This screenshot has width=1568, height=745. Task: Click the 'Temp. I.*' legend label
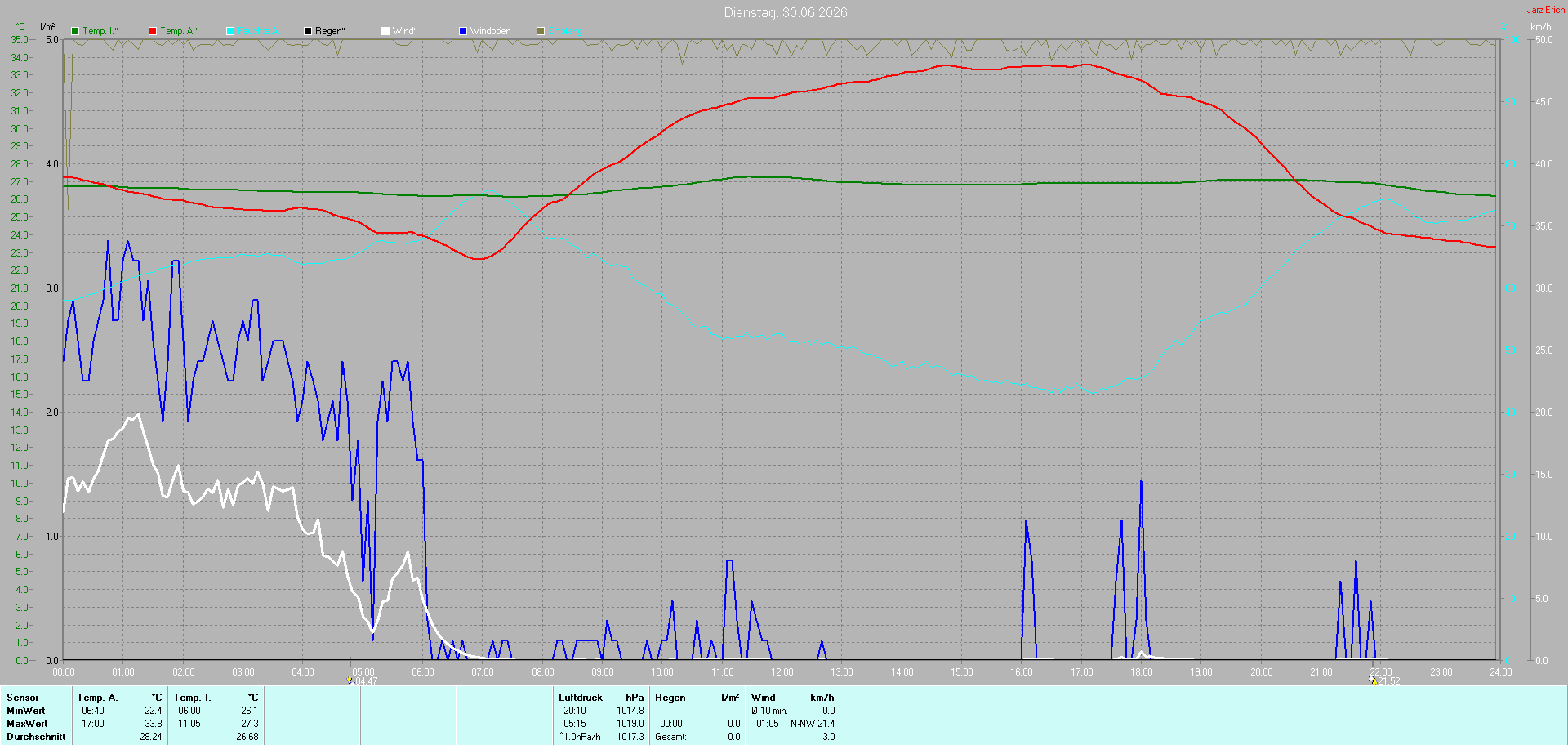pyautogui.click(x=100, y=31)
